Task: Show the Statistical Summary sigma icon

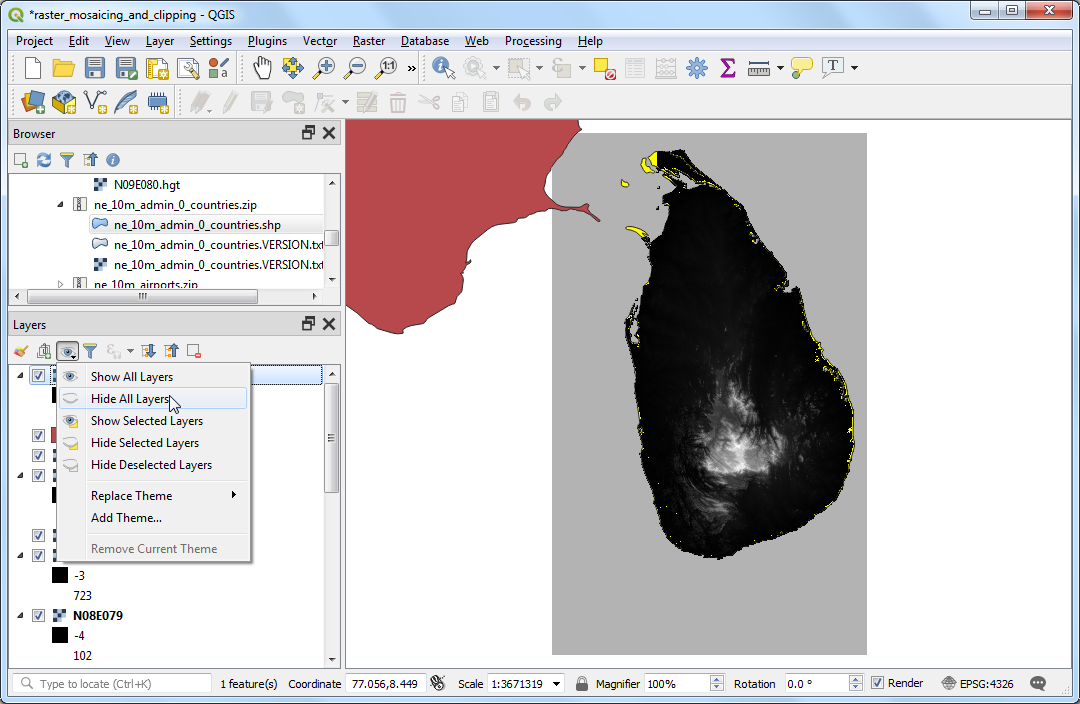Action: [x=727, y=68]
